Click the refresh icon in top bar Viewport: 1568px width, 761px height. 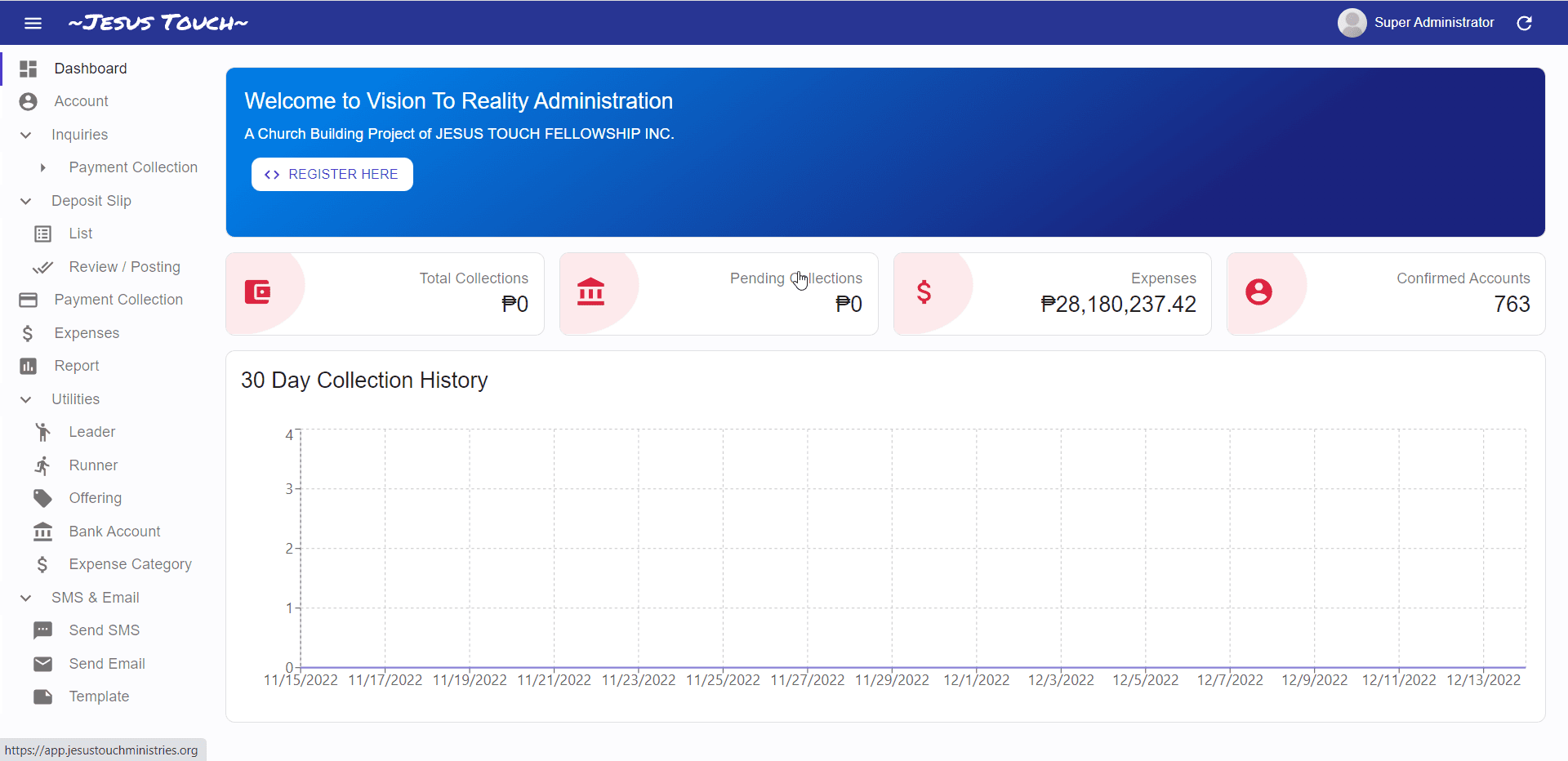tap(1524, 23)
